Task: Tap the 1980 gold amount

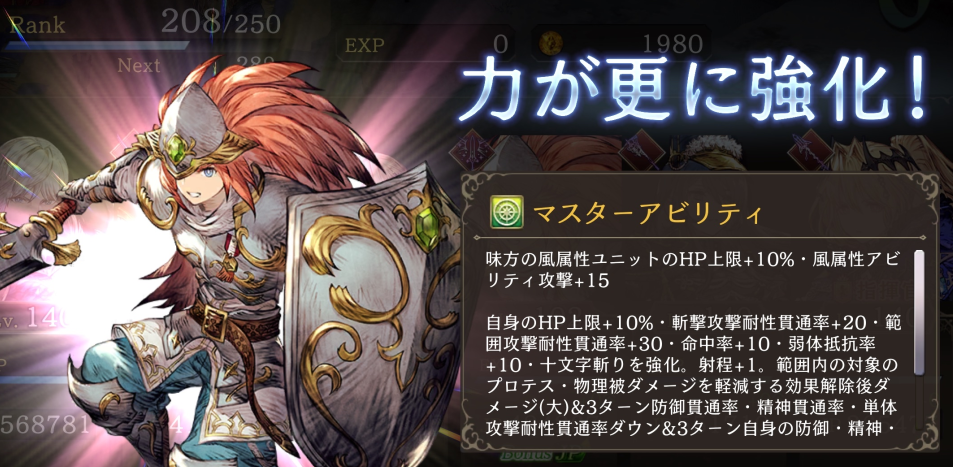Action: (x=672, y=44)
